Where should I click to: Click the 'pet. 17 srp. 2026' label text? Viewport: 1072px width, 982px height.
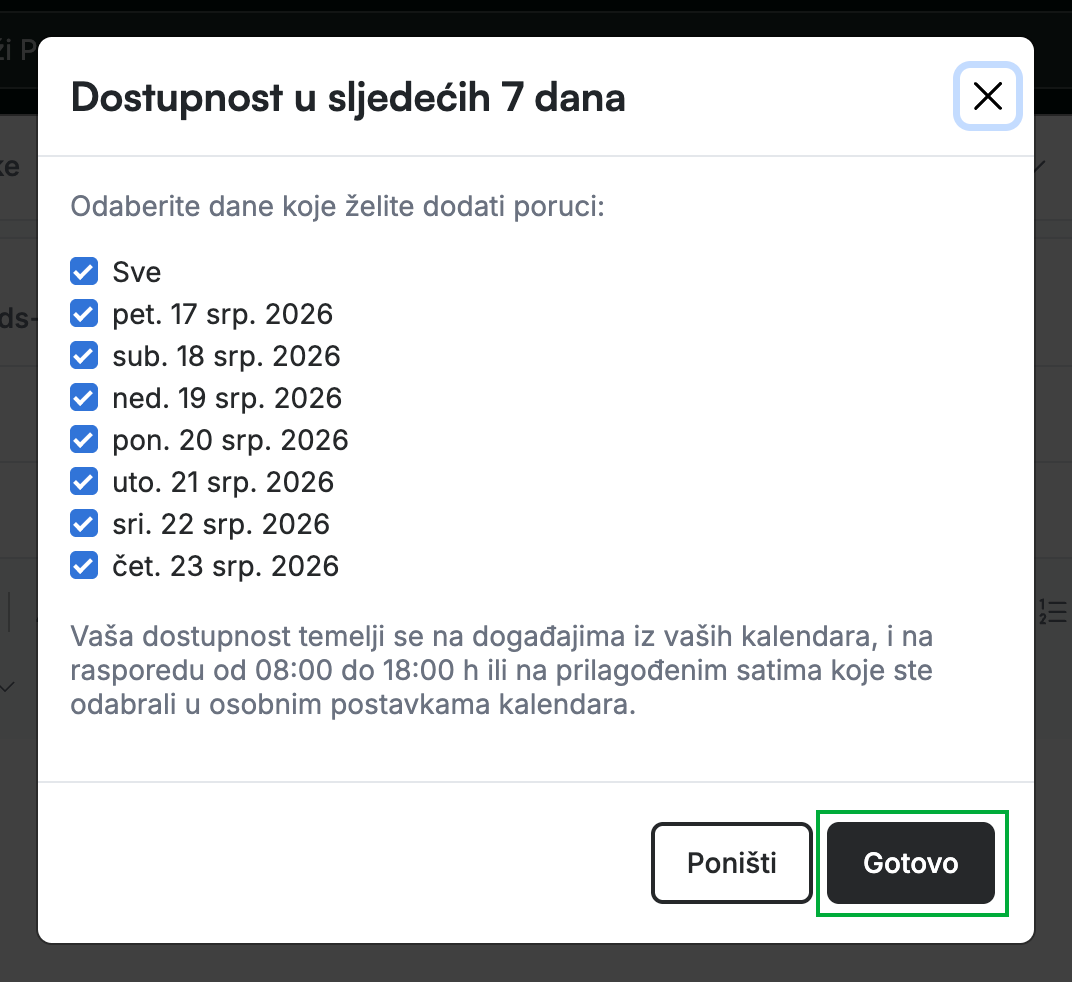[x=222, y=315]
